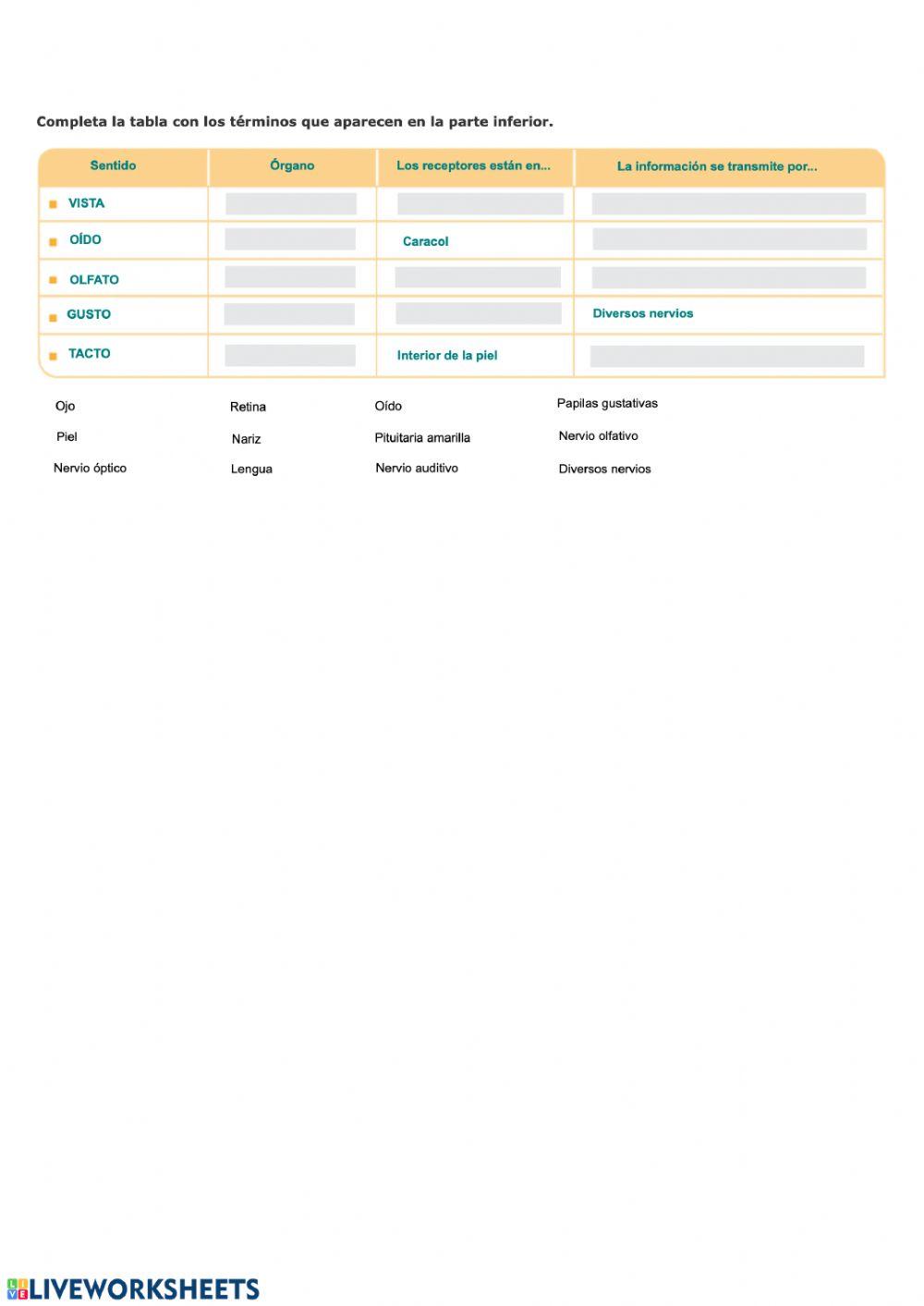Click the word 'Retina' in the term list
924x1306 pixels.
point(248,407)
